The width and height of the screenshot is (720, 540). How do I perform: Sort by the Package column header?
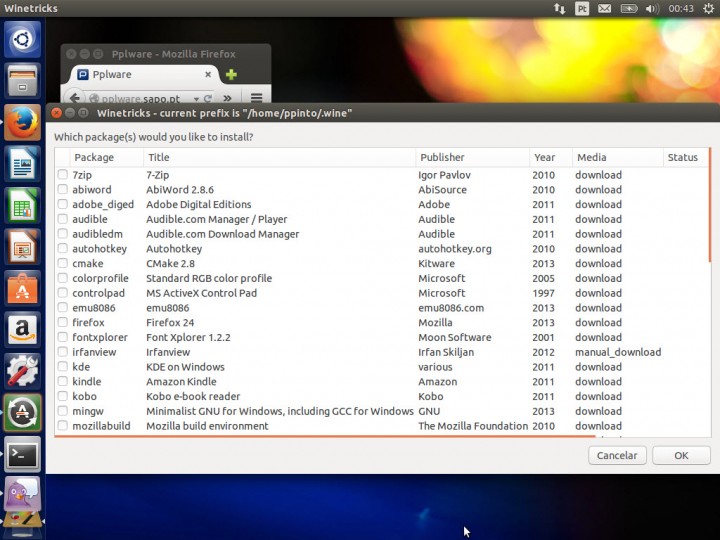[x=106, y=157]
